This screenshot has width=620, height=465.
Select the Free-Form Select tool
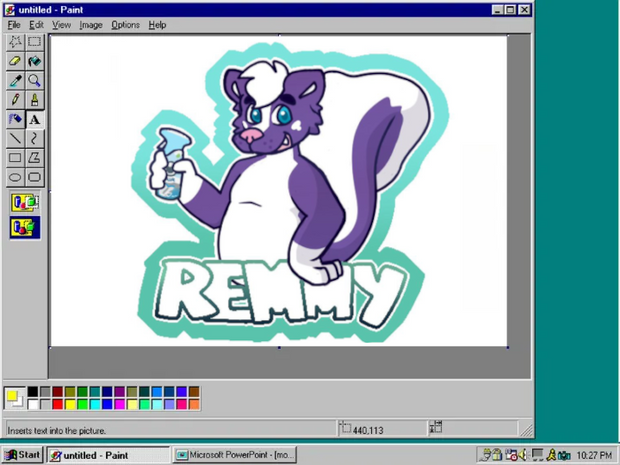pos(15,42)
